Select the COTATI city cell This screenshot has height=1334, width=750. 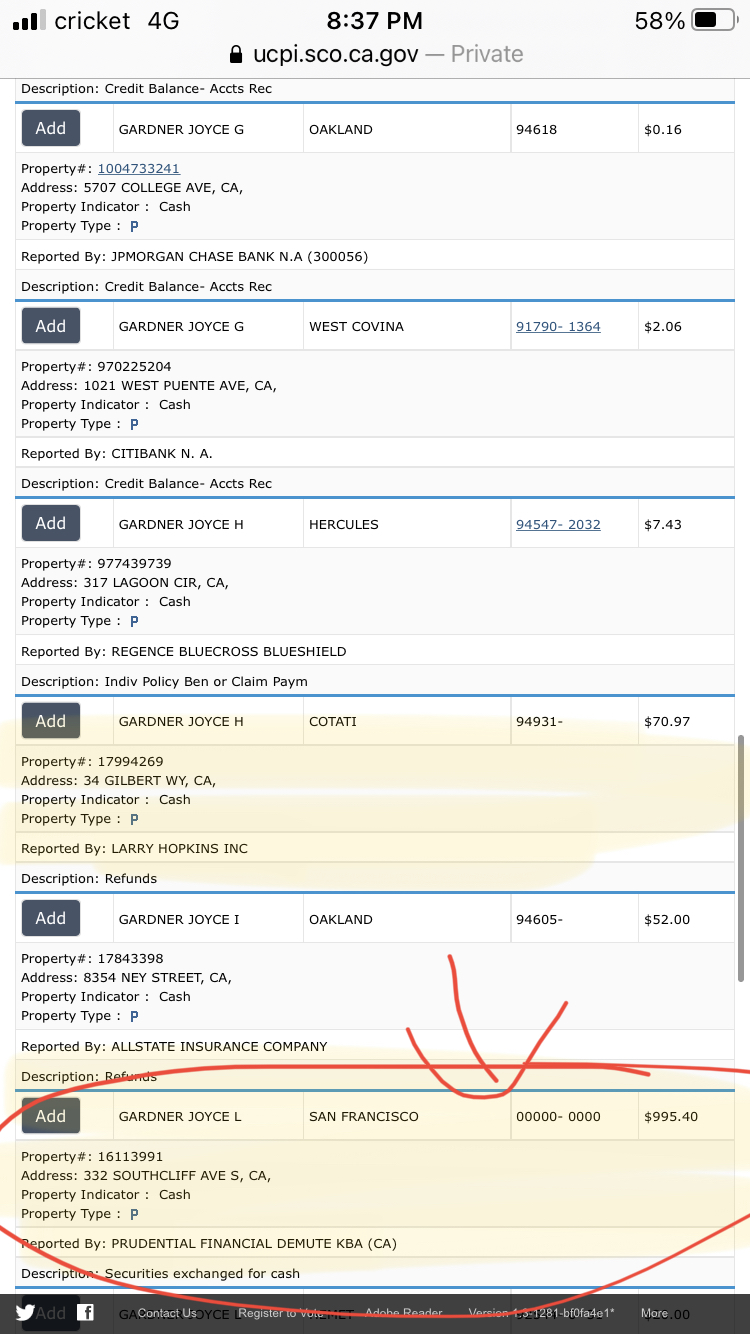point(406,721)
